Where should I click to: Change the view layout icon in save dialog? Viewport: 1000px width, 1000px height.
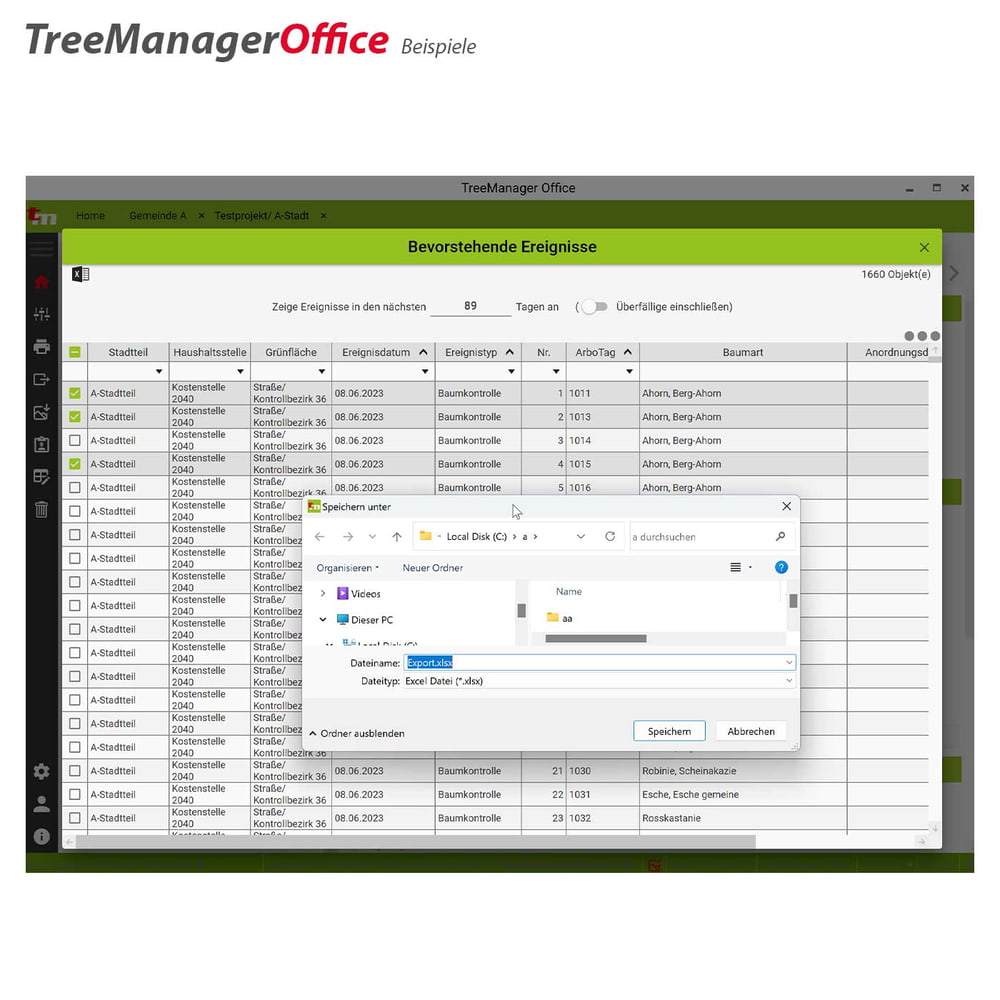[735, 568]
